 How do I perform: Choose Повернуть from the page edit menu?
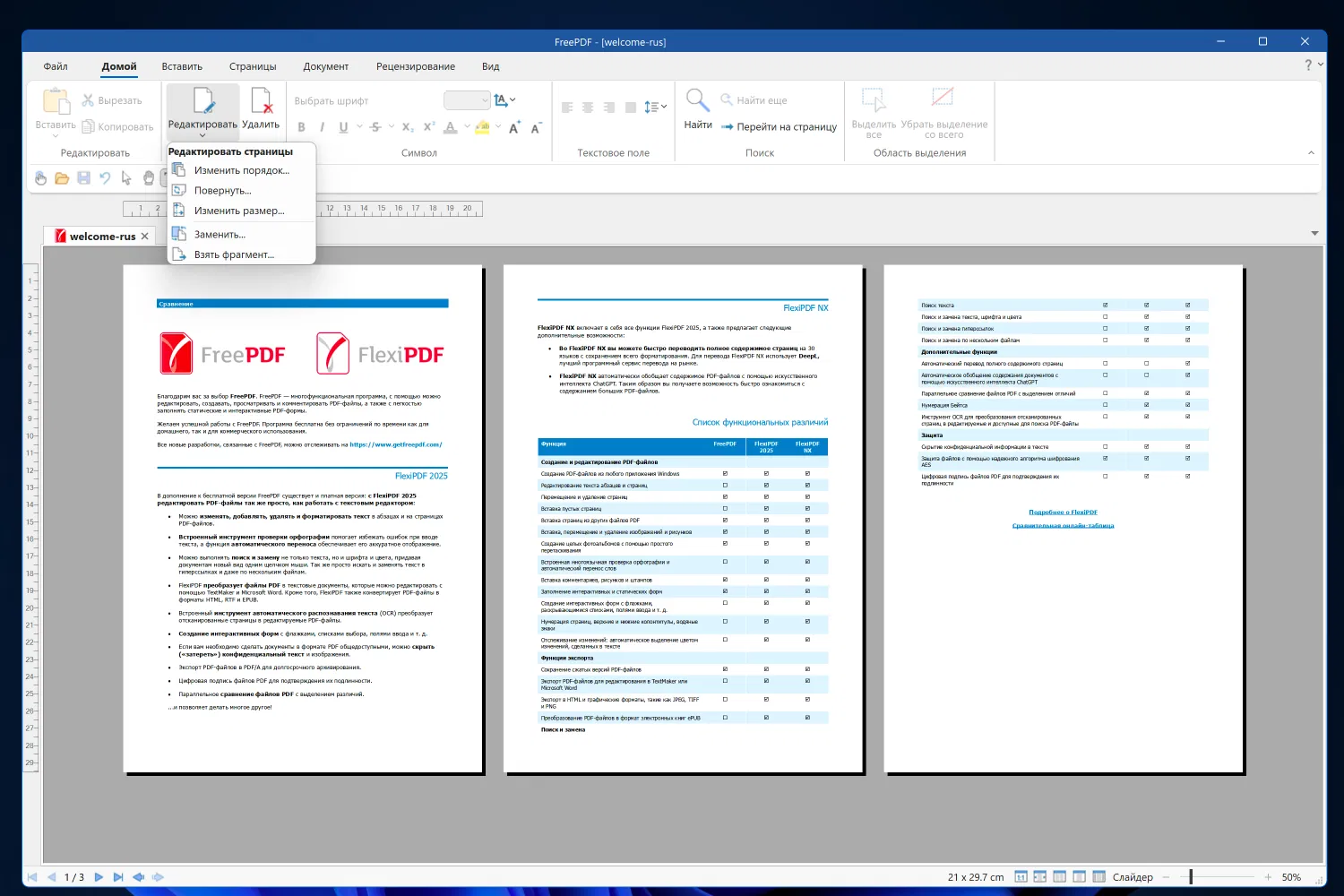tap(242, 191)
